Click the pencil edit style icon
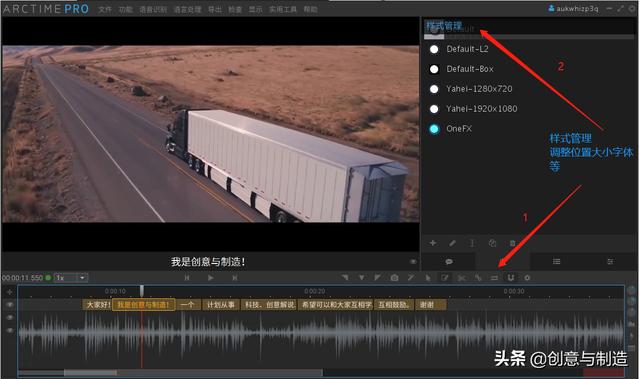This screenshot has height=379, width=640. pyautogui.click(x=452, y=243)
